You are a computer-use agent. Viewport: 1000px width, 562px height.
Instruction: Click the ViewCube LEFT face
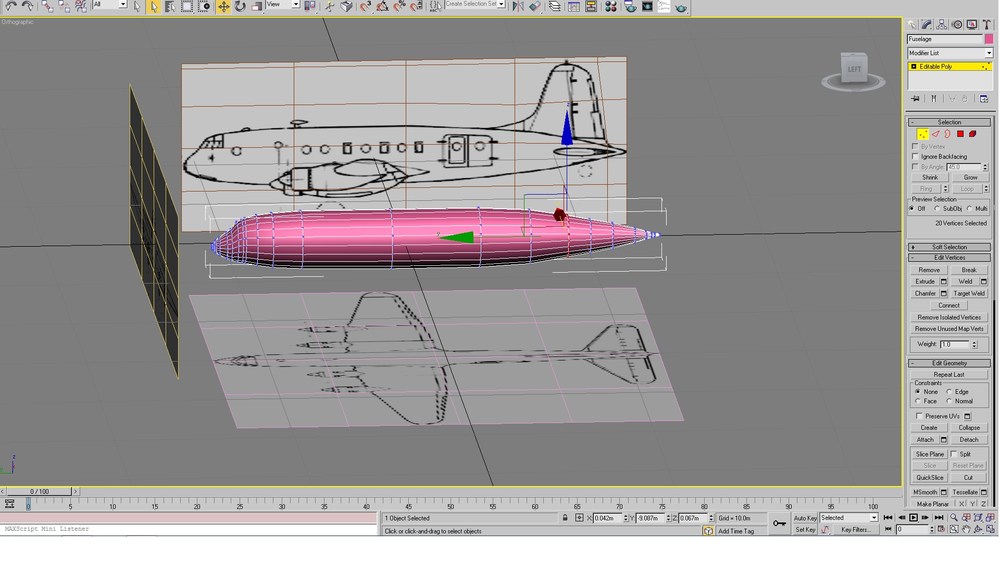(x=854, y=69)
